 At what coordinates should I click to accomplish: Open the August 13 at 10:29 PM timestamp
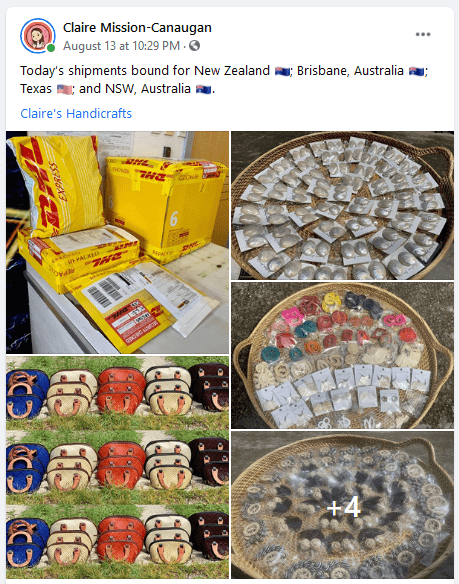(x=121, y=46)
